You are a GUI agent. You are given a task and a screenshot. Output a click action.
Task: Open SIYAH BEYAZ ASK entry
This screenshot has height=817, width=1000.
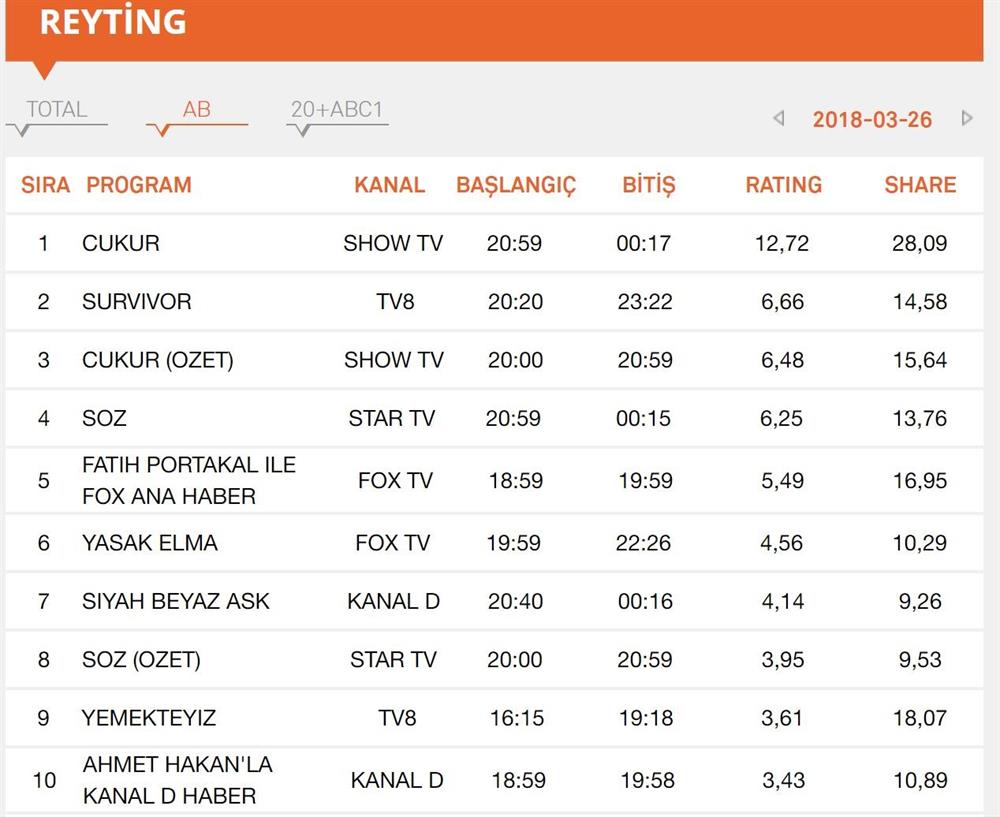tap(176, 601)
